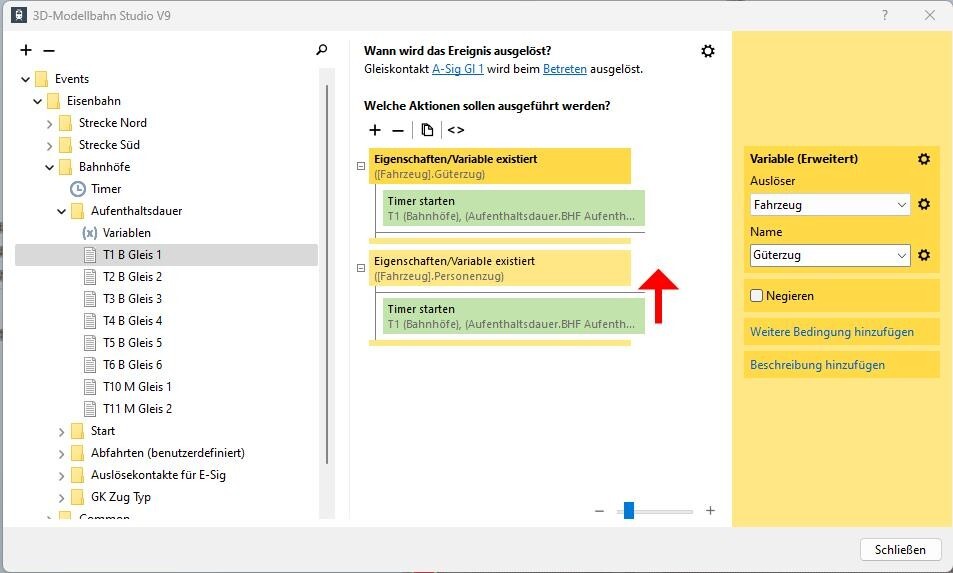
Task: Open trigger settings gear beside event question
Action: 707,51
